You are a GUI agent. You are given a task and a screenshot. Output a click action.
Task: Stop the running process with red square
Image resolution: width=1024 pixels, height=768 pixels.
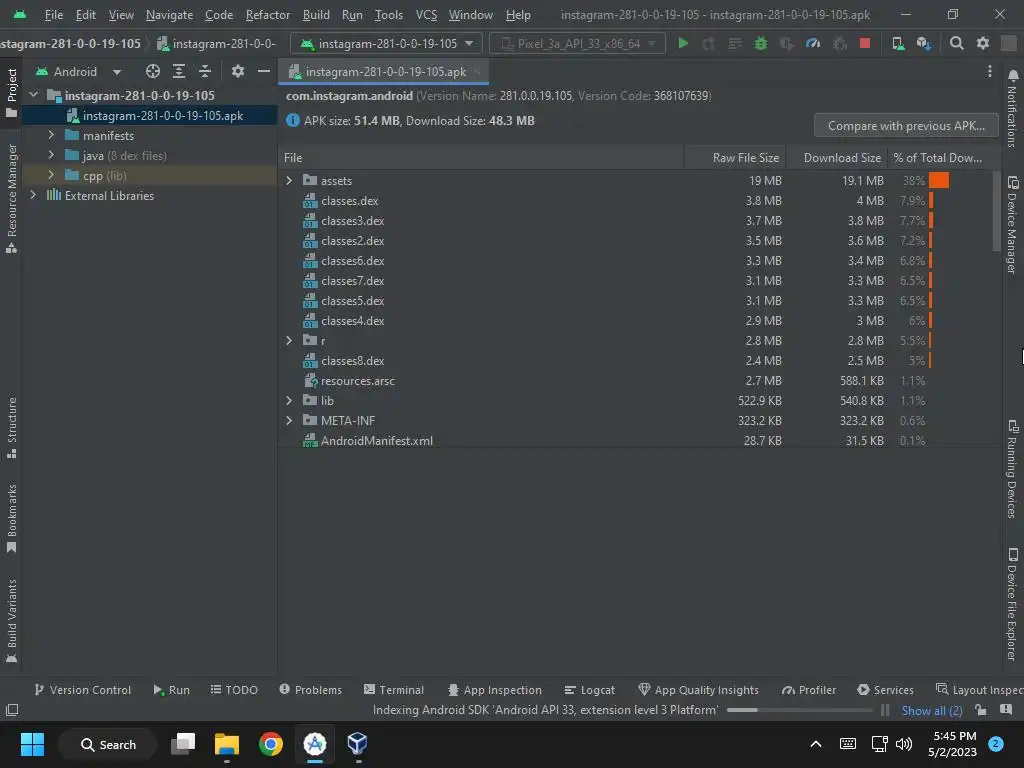click(x=865, y=44)
